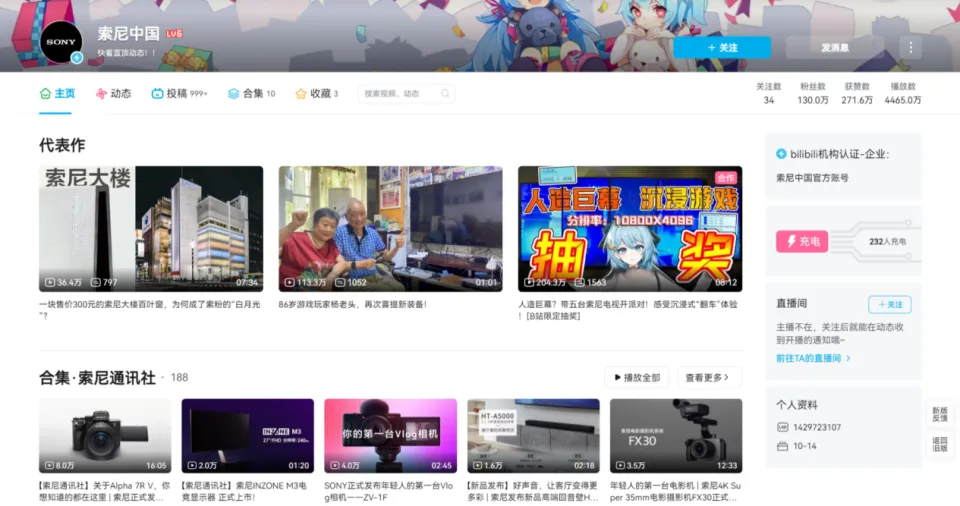Click the 播放数 4465.0万 stat
Image resolution: width=960 pixels, height=506 pixels.
point(902,93)
